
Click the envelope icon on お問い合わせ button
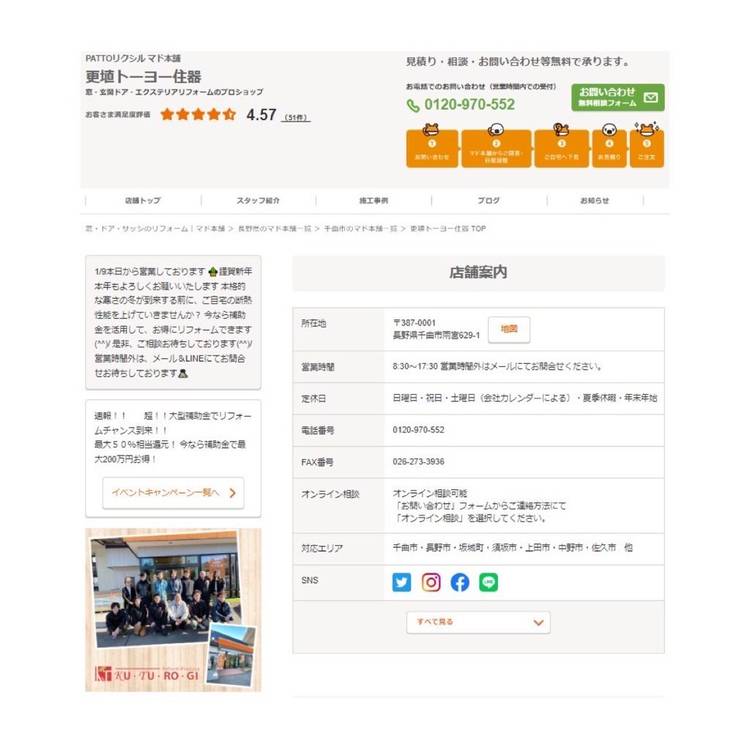(651, 98)
